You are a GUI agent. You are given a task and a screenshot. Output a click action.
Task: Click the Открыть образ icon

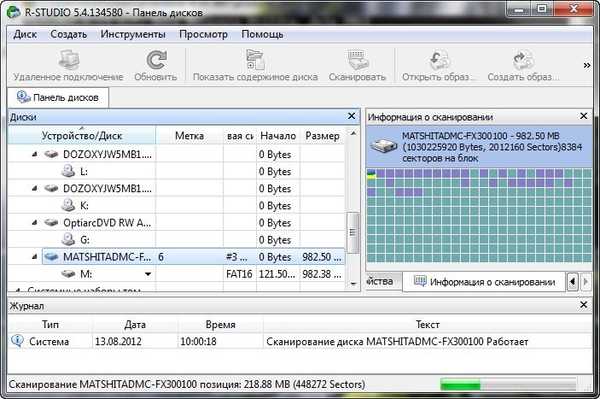pyautogui.click(x=439, y=60)
